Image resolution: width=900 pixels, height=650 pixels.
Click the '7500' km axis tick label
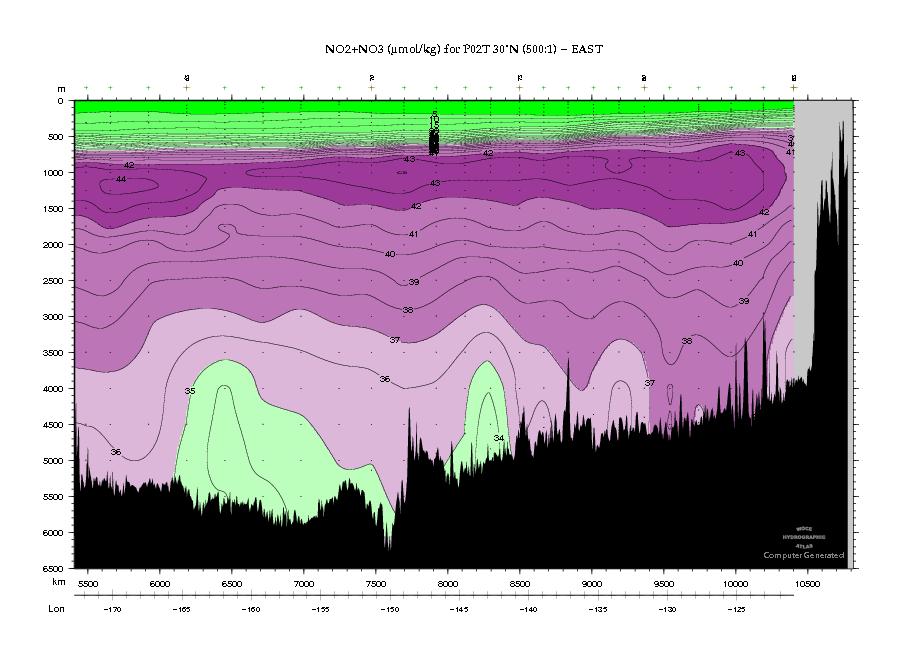(376, 584)
